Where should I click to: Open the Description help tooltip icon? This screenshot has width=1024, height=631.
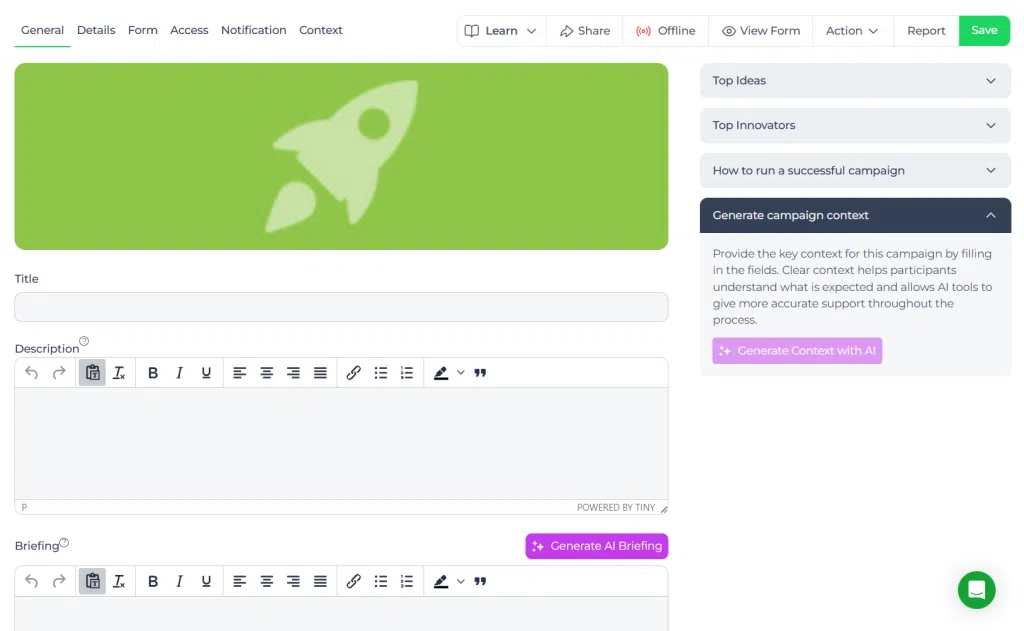pos(84,341)
